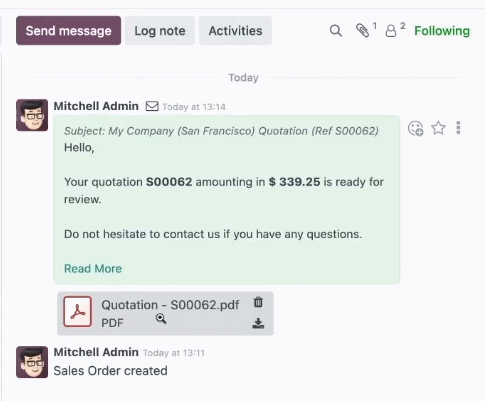Add a reaction with the emoji icon
Screen dimensions: 485x401
415,128
